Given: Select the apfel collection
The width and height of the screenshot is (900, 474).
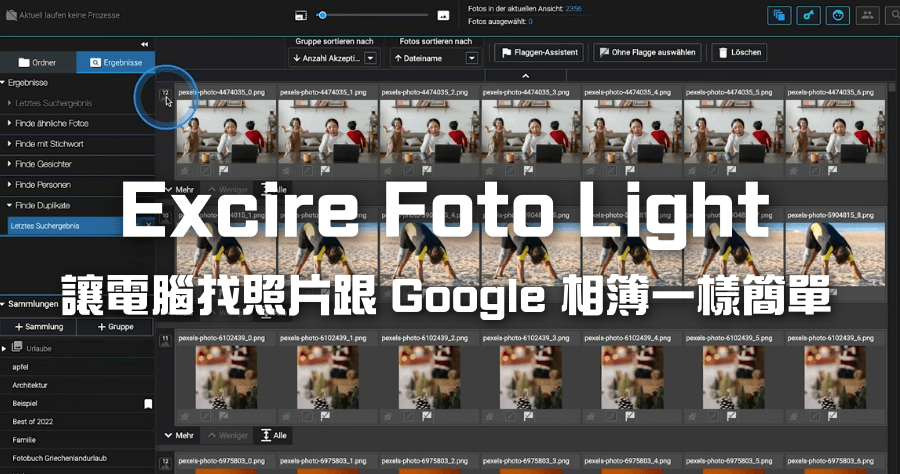Looking at the screenshot, I should tap(77, 367).
